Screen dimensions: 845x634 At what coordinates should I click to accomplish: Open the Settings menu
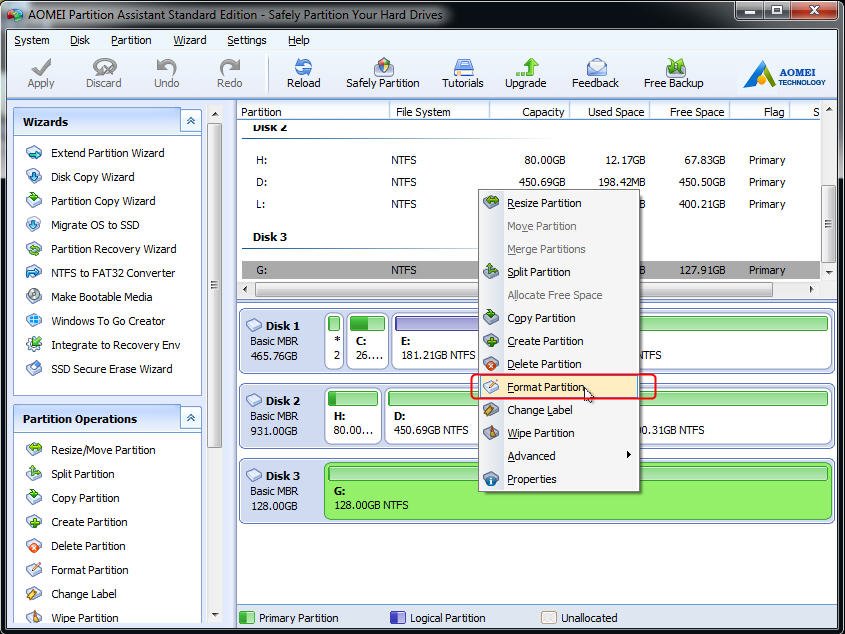coord(247,40)
